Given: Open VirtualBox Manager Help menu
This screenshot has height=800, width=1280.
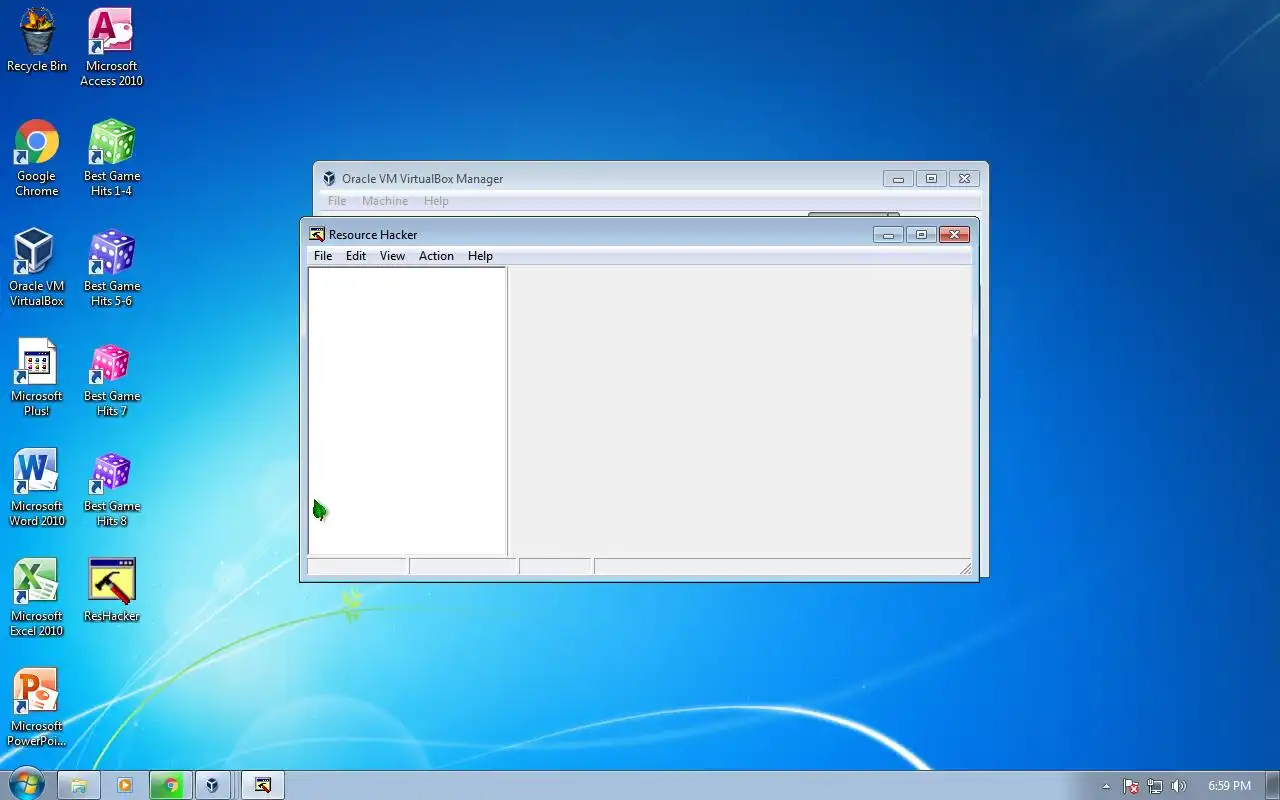Looking at the screenshot, I should (x=436, y=201).
